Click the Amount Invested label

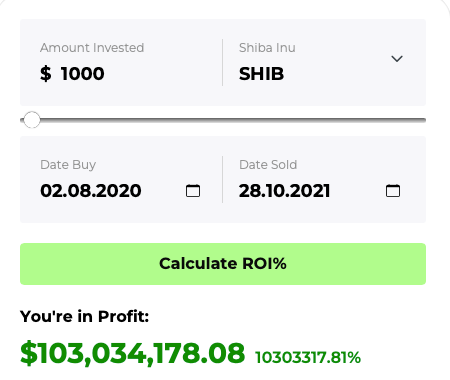tap(92, 48)
